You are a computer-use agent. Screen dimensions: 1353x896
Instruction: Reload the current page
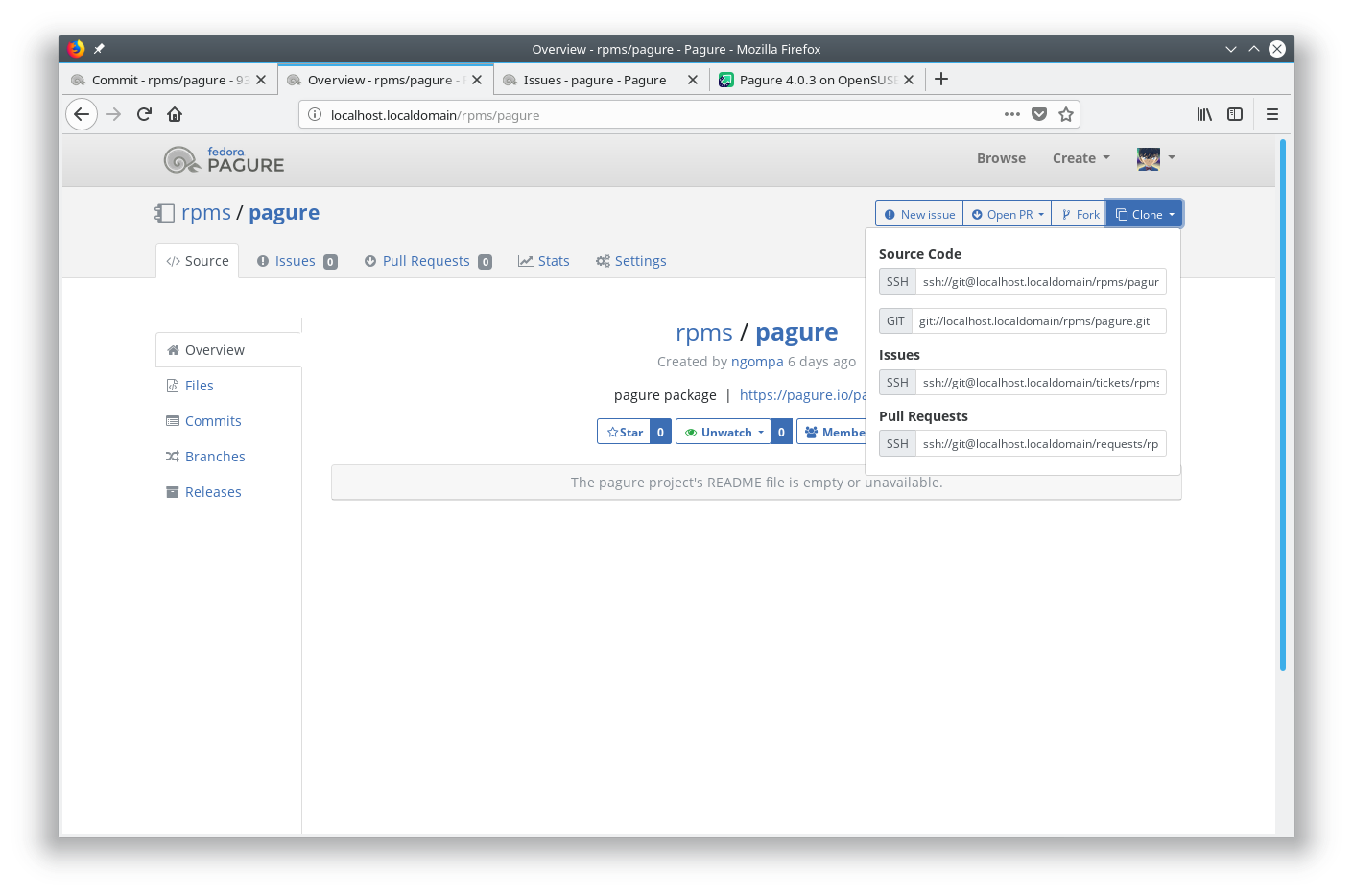(144, 114)
